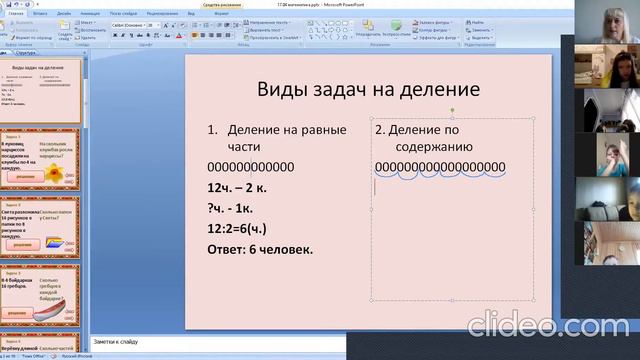The image size is (640, 360).
Task: Click the spell-check icon in status bar
Action: click(x=53, y=356)
